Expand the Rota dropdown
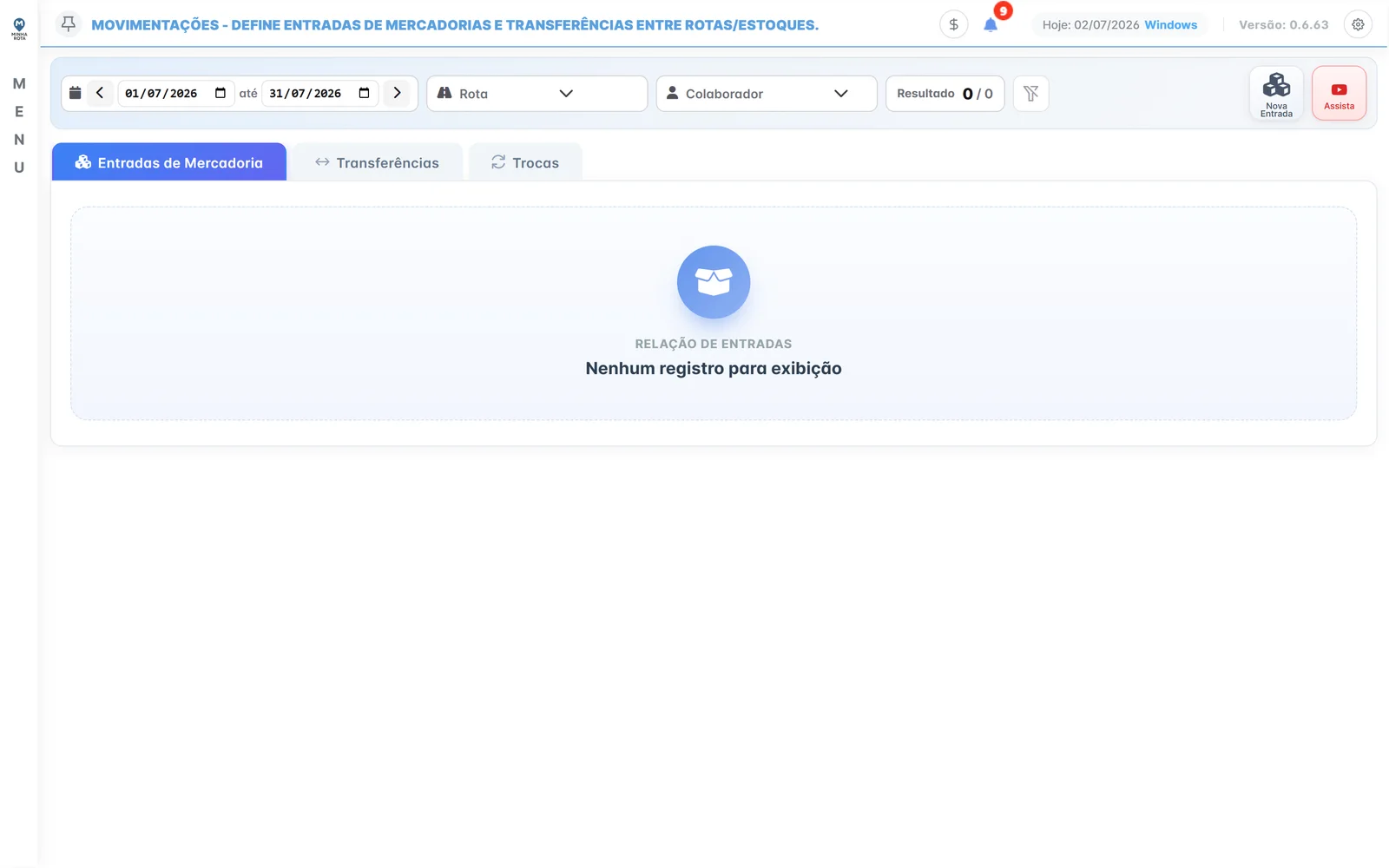Viewport: 1389px width, 868px height. [x=537, y=94]
